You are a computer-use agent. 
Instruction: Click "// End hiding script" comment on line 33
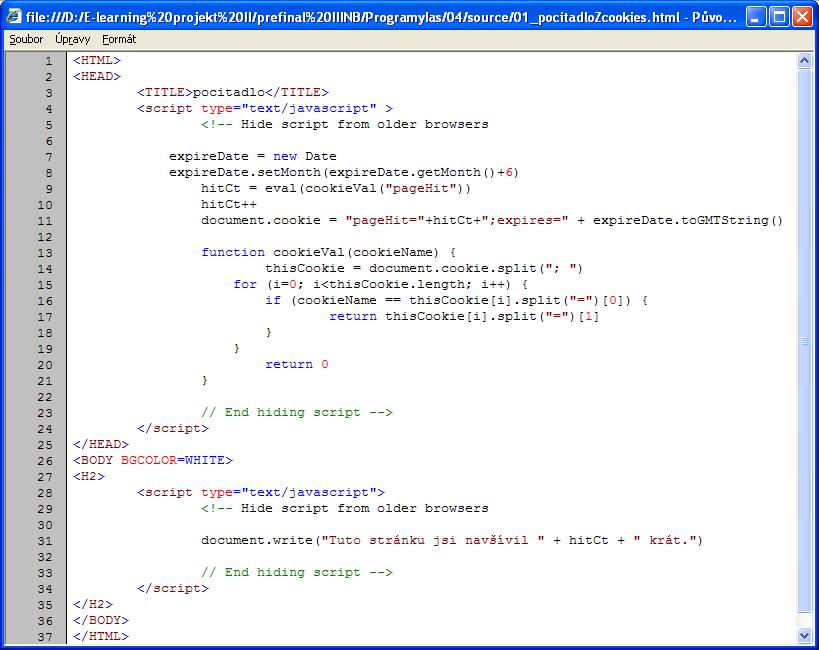[297, 572]
